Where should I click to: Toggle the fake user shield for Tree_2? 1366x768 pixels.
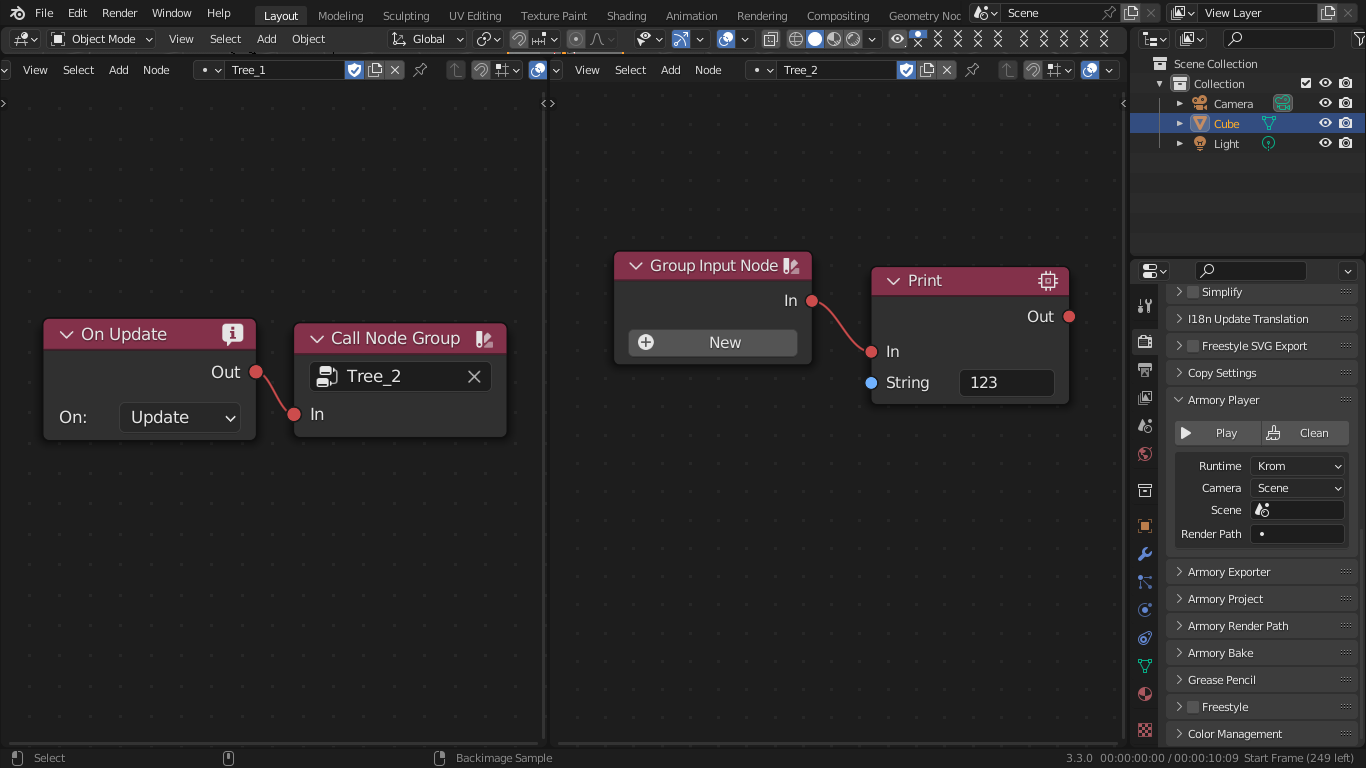(906, 70)
